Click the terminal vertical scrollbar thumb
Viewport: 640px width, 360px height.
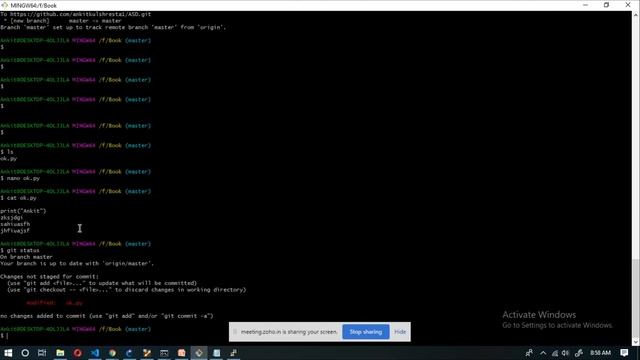click(636, 299)
